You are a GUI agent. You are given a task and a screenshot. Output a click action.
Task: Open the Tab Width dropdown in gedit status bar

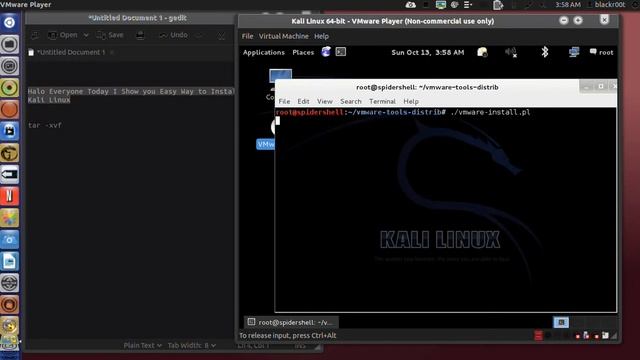[191, 346]
